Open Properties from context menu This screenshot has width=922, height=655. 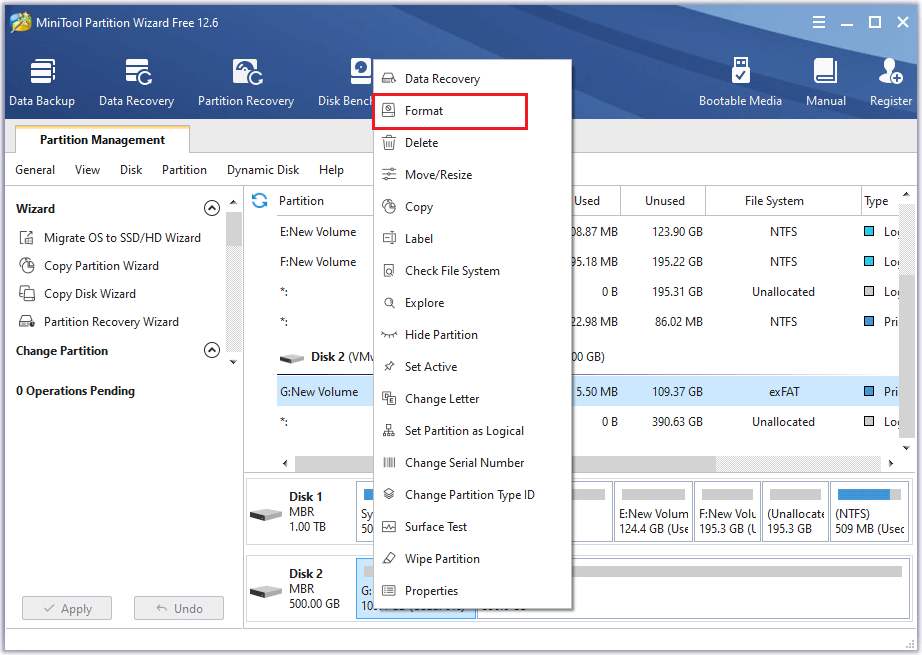[x=472, y=591]
